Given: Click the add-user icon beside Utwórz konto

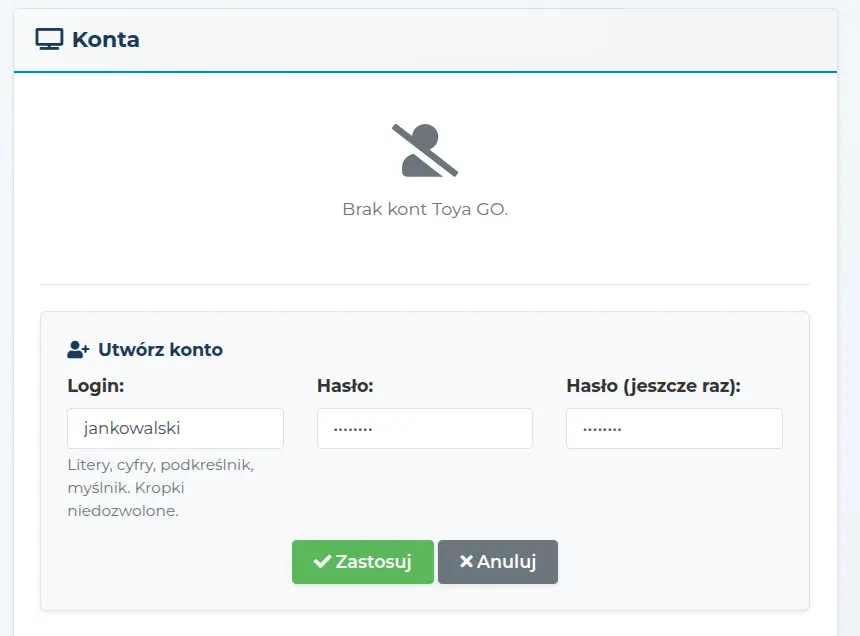Looking at the screenshot, I should (78, 350).
